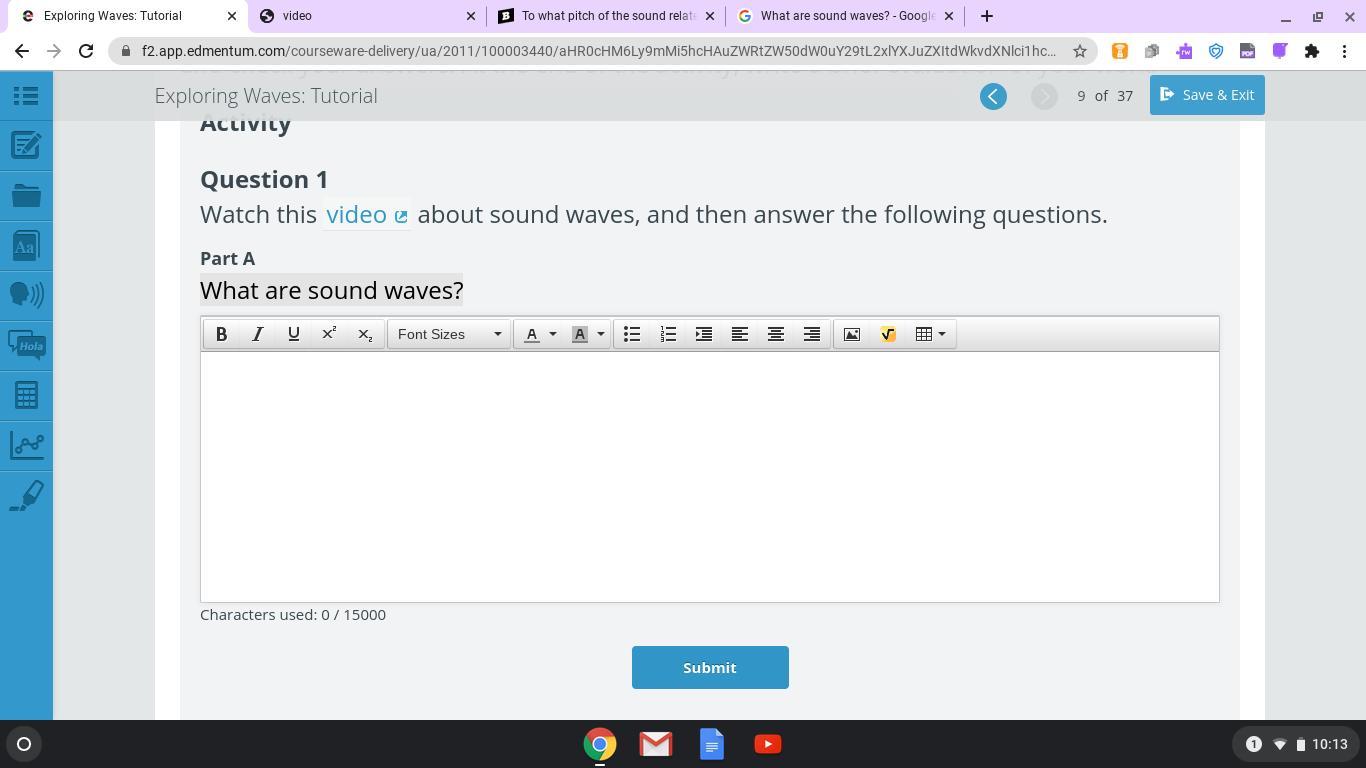Click inside the answer text area
Screen dimensions: 1366x768
tap(710, 476)
